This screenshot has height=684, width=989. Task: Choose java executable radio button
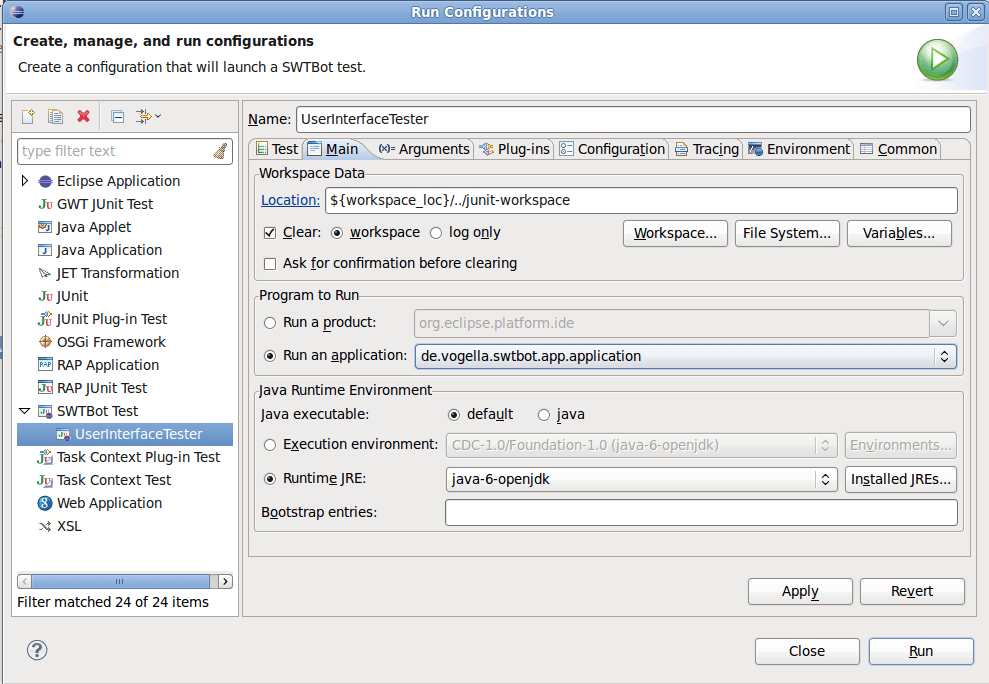pyautogui.click(x=544, y=415)
